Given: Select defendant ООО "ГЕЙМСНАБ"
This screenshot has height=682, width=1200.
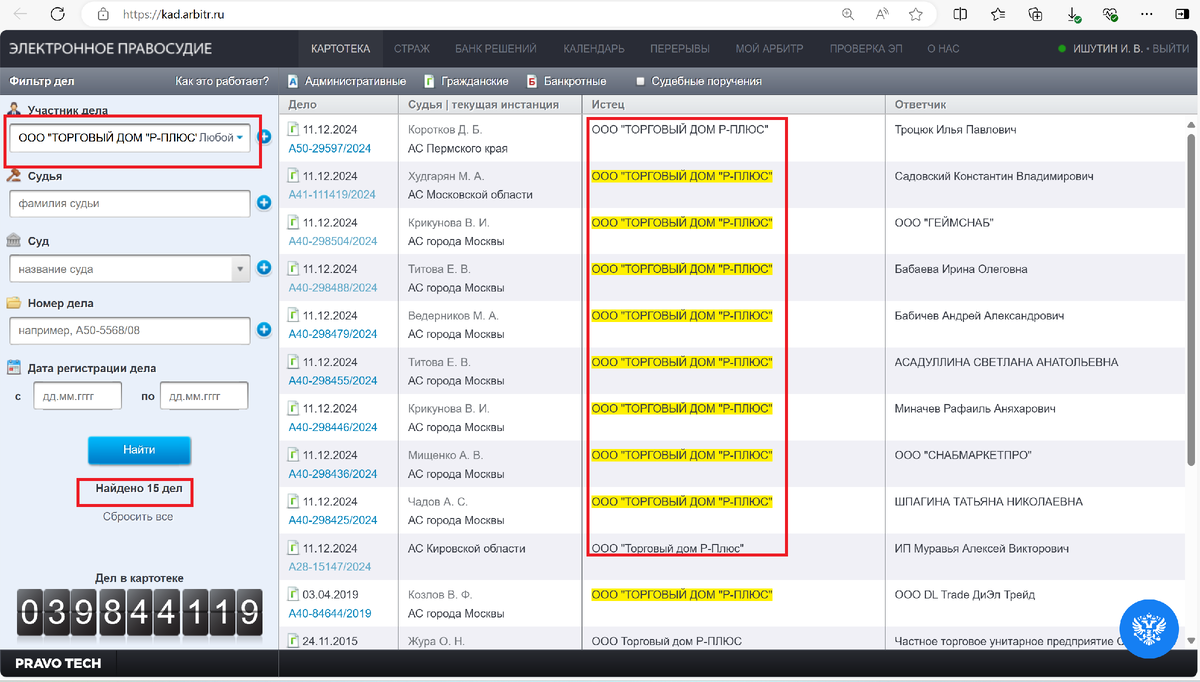Looking at the screenshot, I should click(x=944, y=222).
